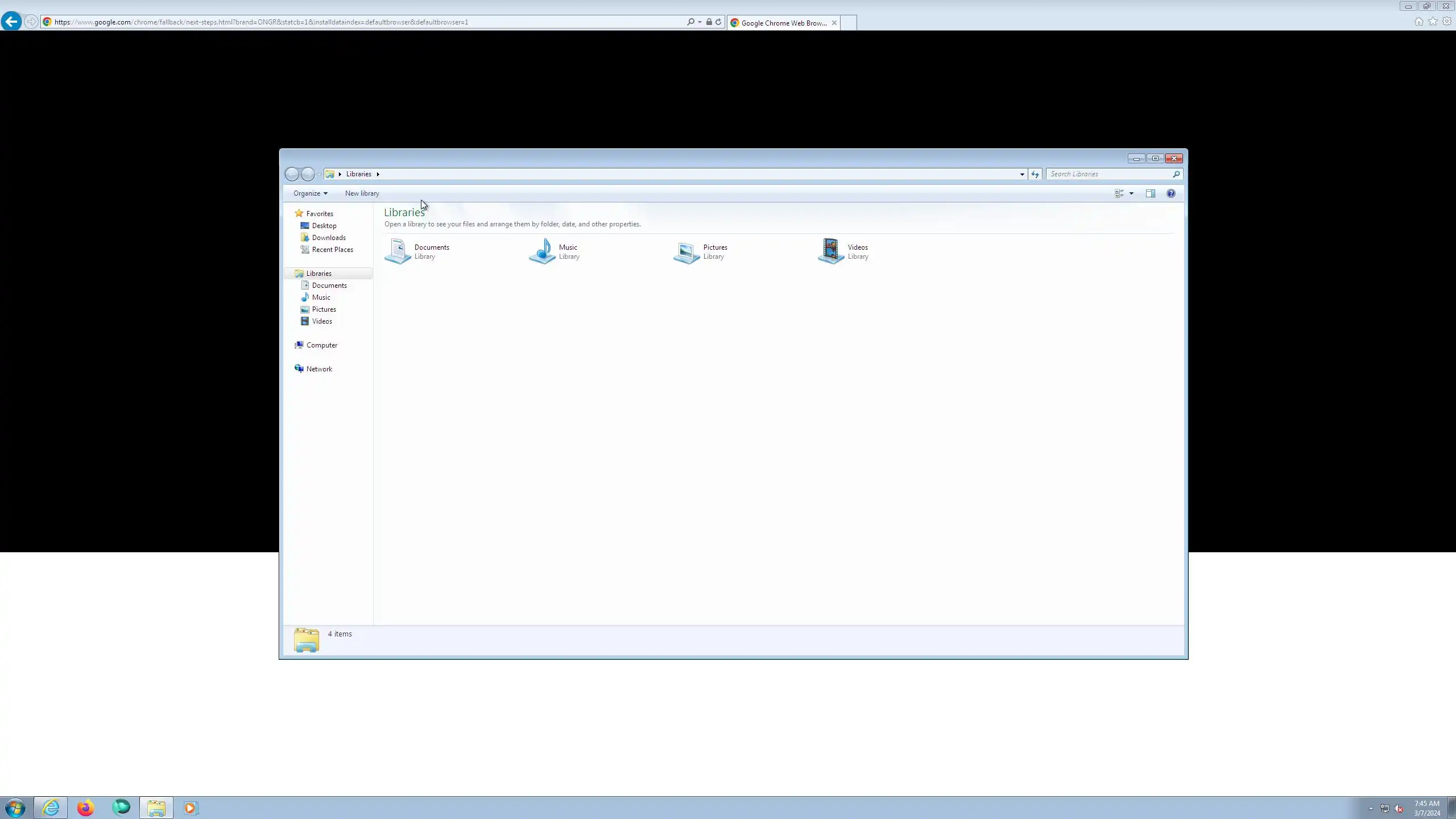Screen dimensions: 1456x819
Task: Open the Videos library icon
Action: pos(831,251)
